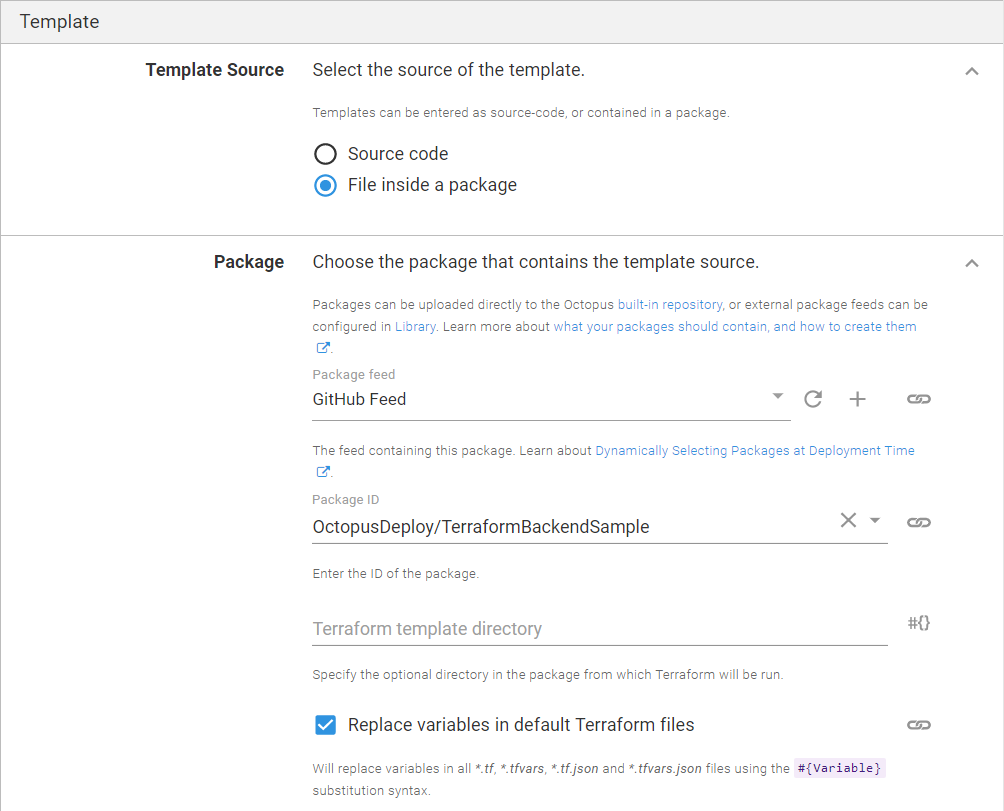Bind the Package feed field using its chain icon
Image resolution: width=1004 pixels, height=811 pixels.
coord(919,399)
